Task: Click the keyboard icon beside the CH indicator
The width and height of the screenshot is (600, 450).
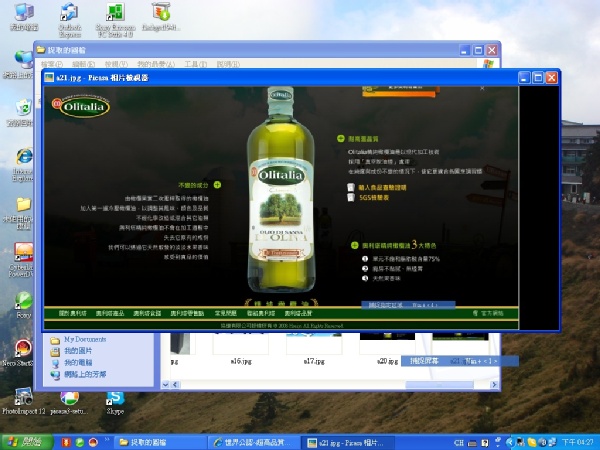Action: (x=472, y=443)
